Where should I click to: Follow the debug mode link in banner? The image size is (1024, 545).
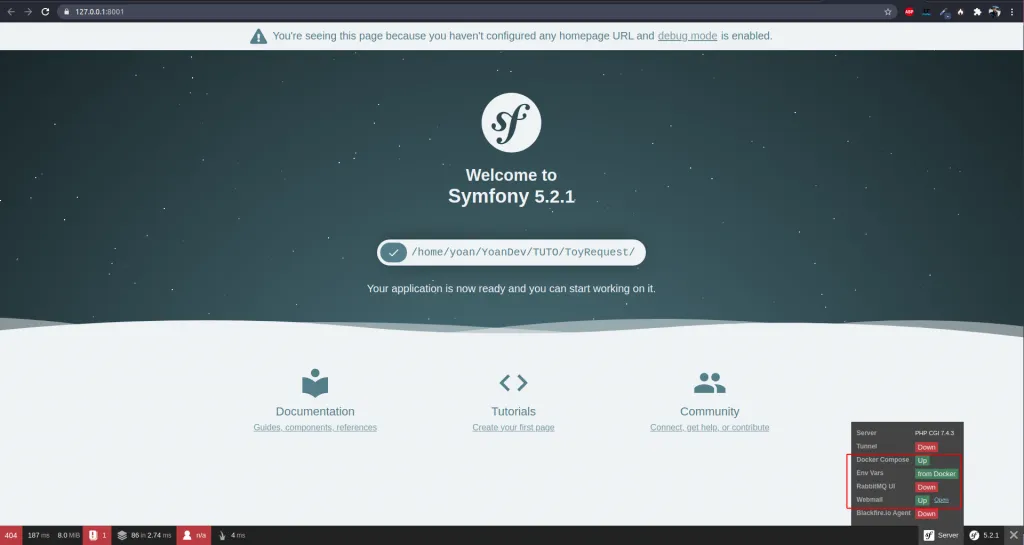coord(687,36)
